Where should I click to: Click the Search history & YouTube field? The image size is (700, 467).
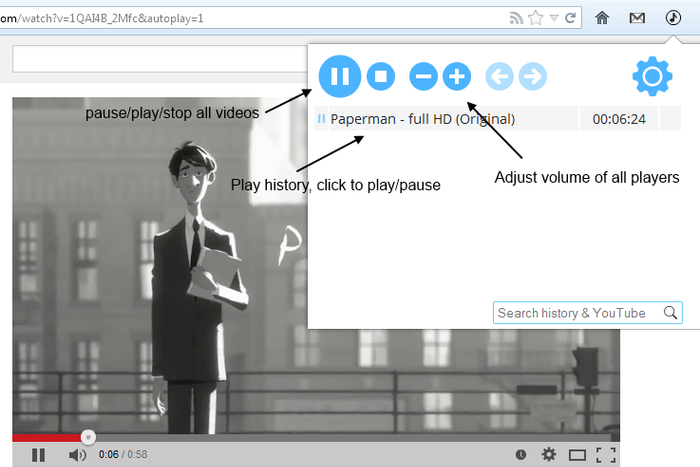coord(578,313)
